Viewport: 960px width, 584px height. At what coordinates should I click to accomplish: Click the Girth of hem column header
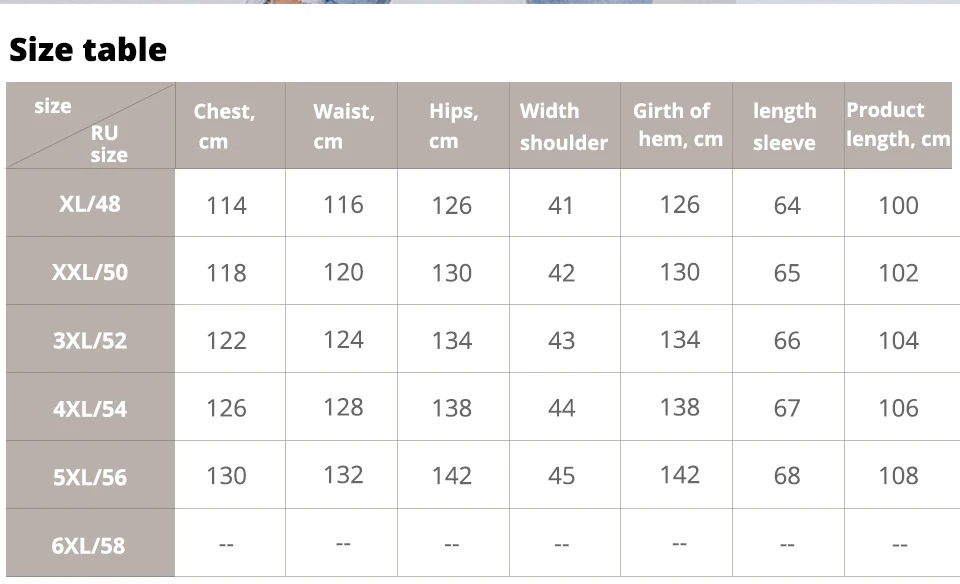coord(677,125)
